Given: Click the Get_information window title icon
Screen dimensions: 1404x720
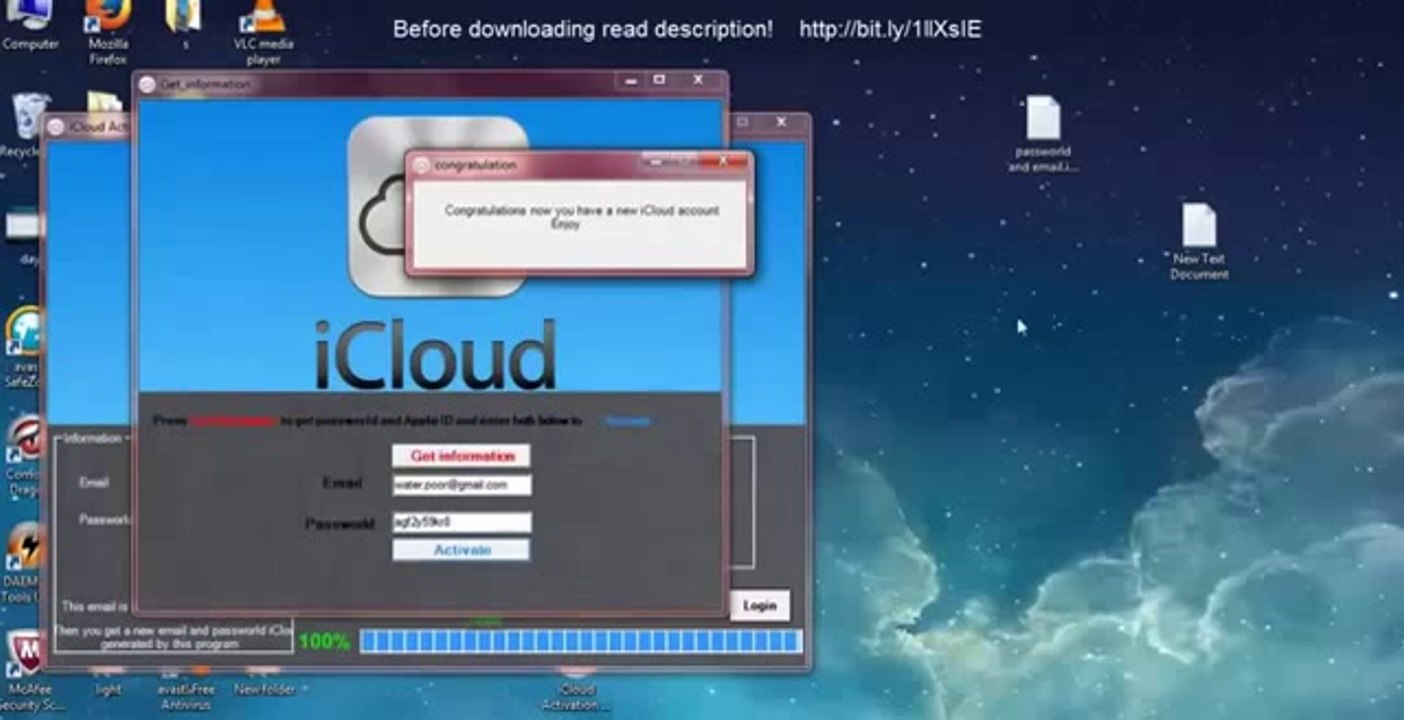Looking at the screenshot, I should 147,84.
